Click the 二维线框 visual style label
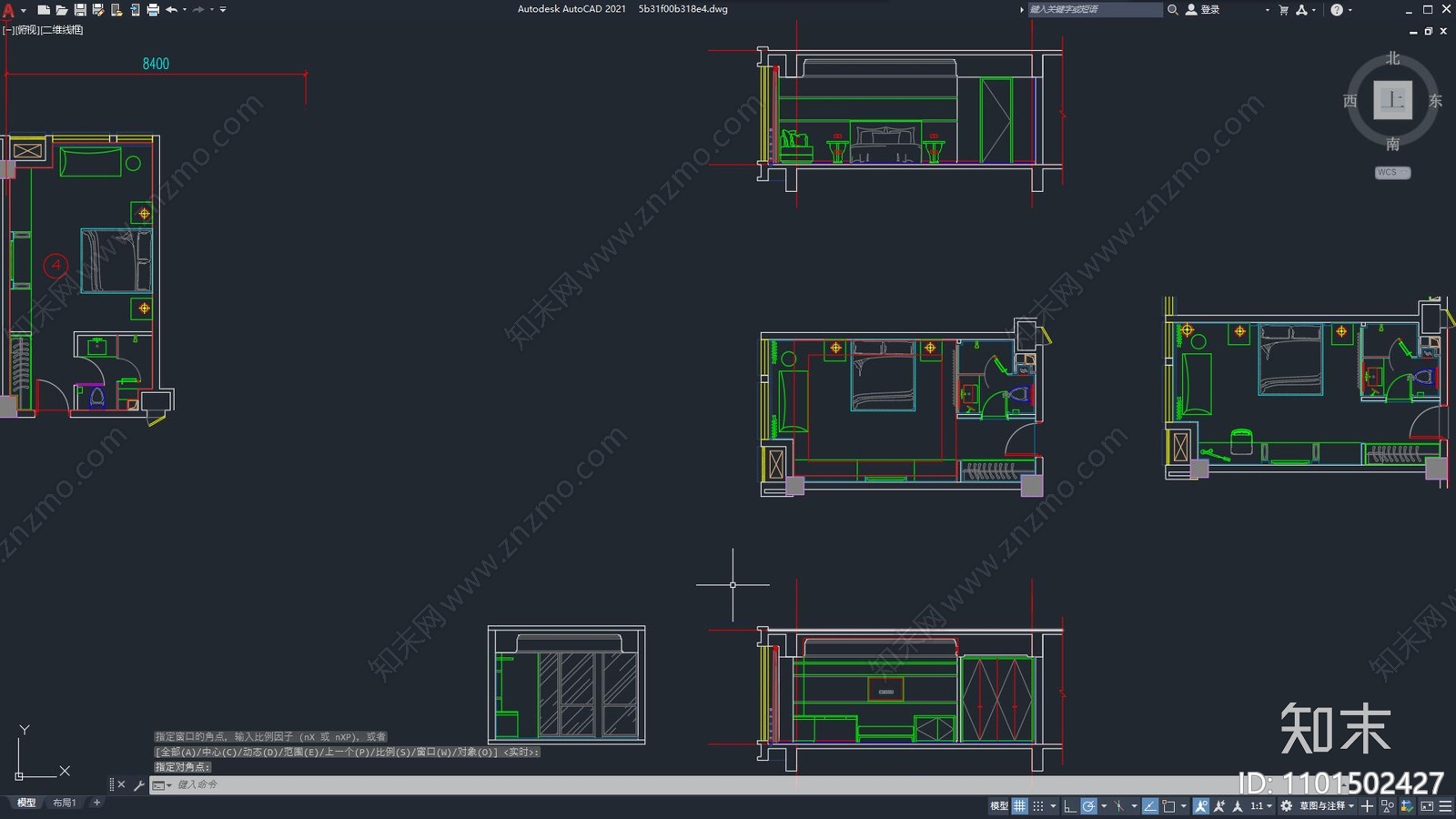The width and height of the screenshot is (1456, 819). [x=63, y=30]
